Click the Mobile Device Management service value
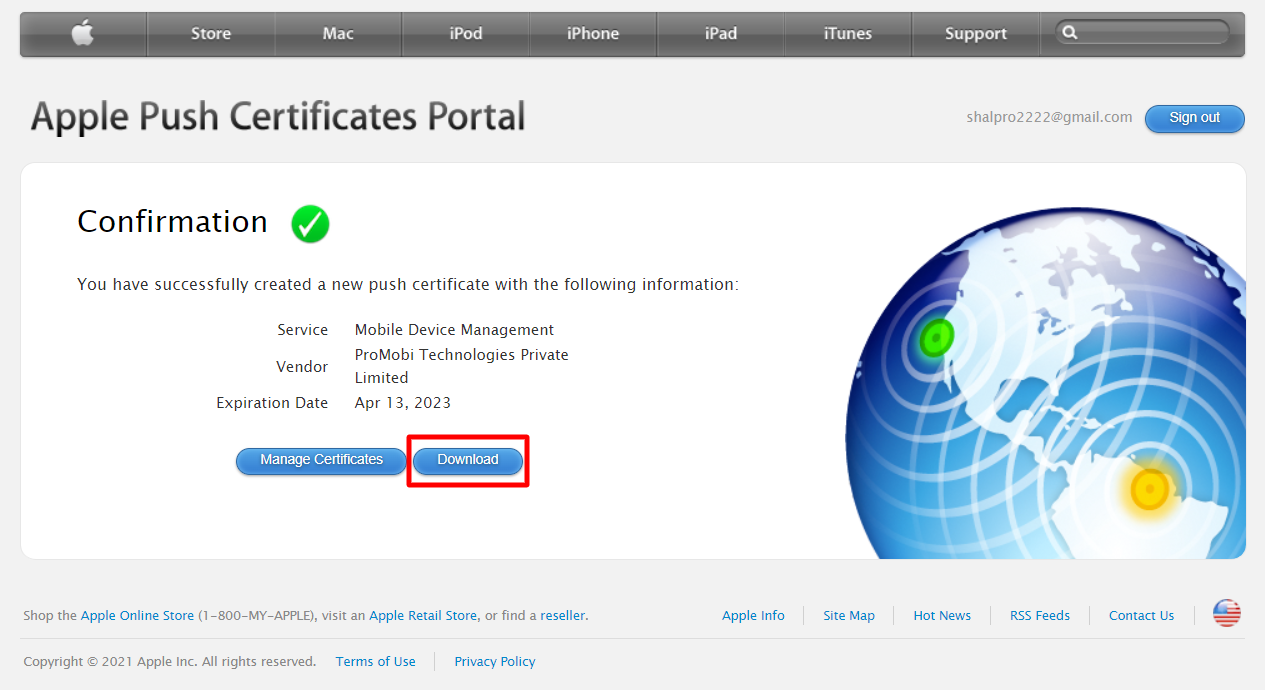 point(454,330)
